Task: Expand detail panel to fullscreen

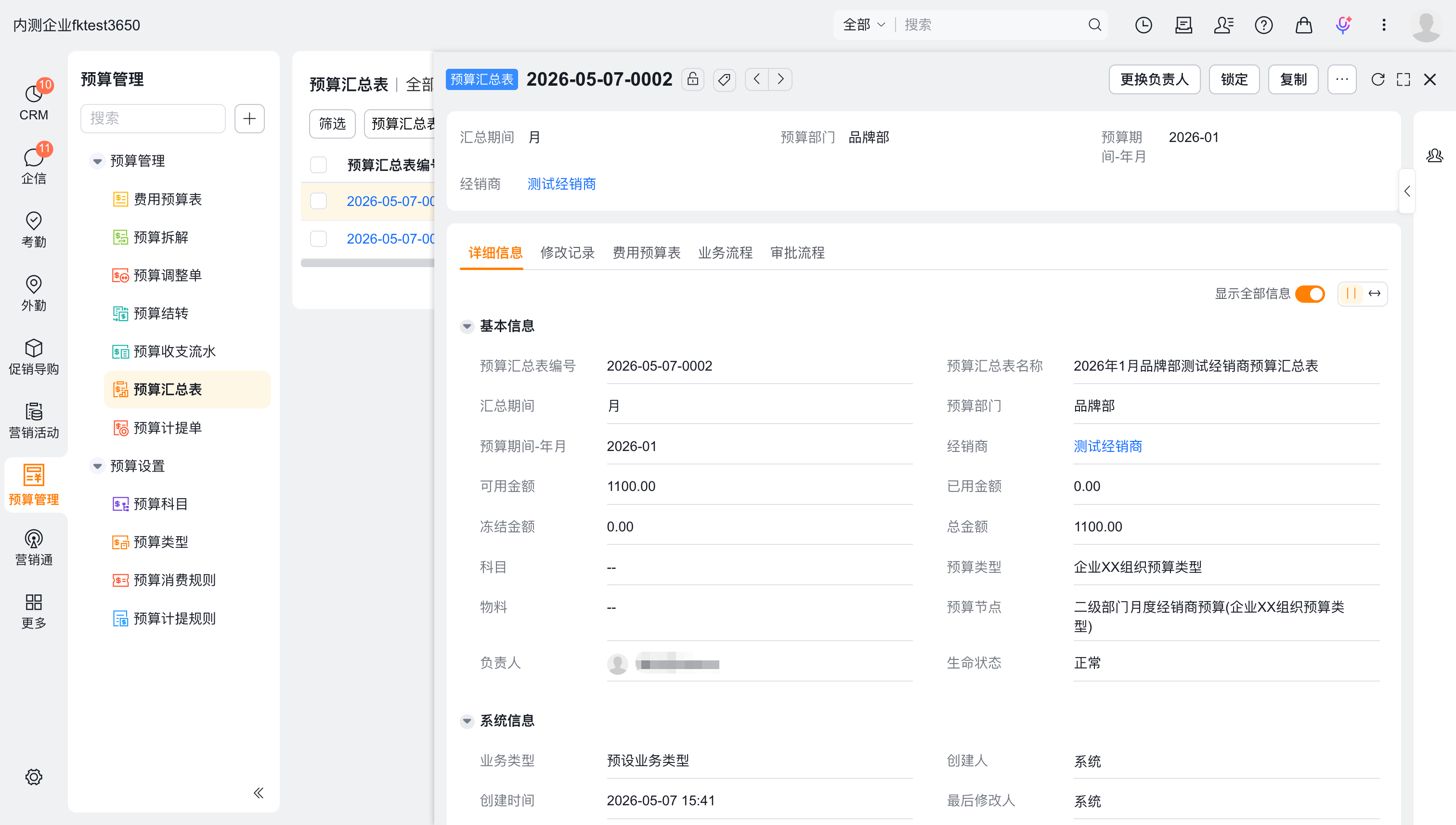Action: pyautogui.click(x=1404, y=79)
